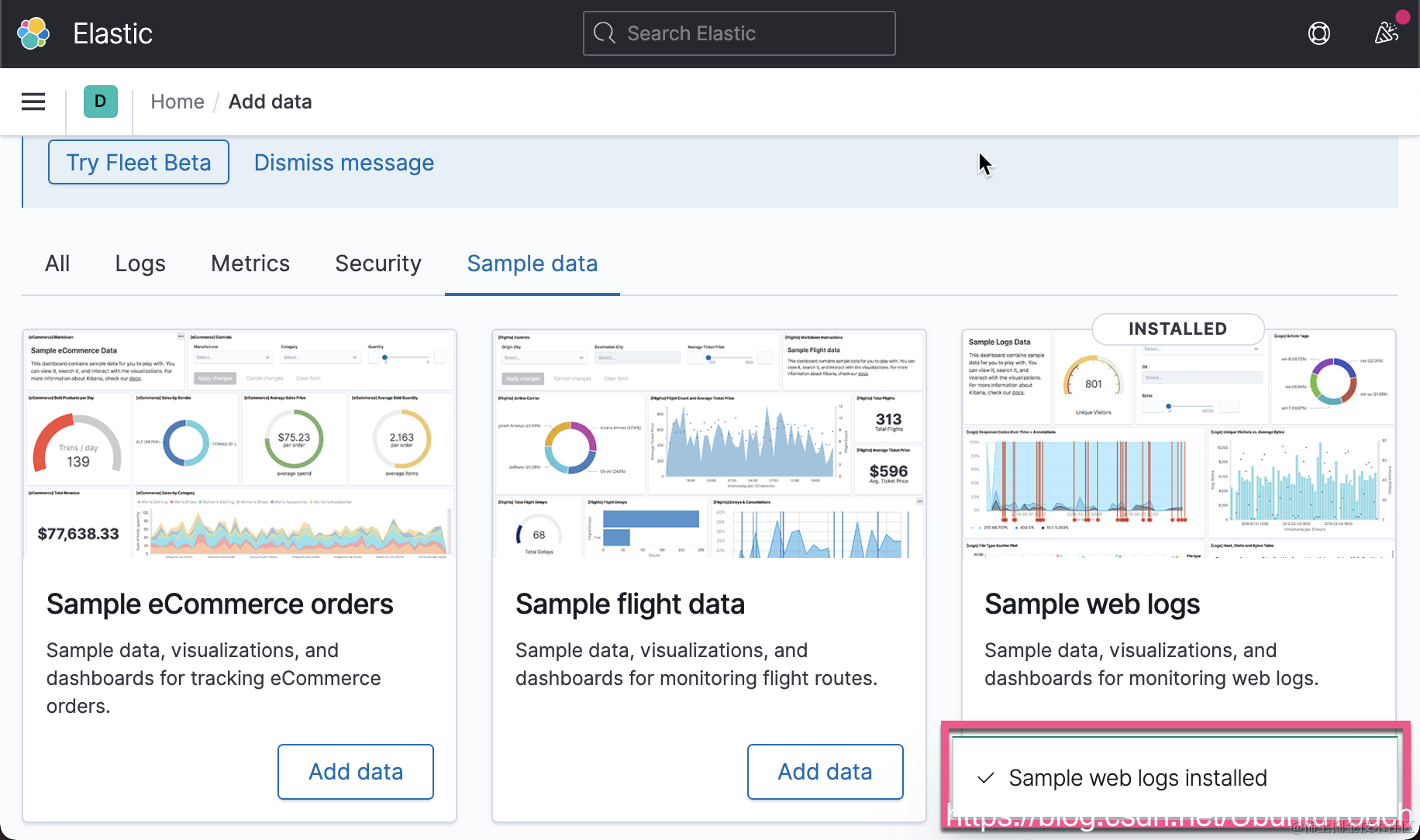Click the Try Fleet Beta button

[139, 163]
